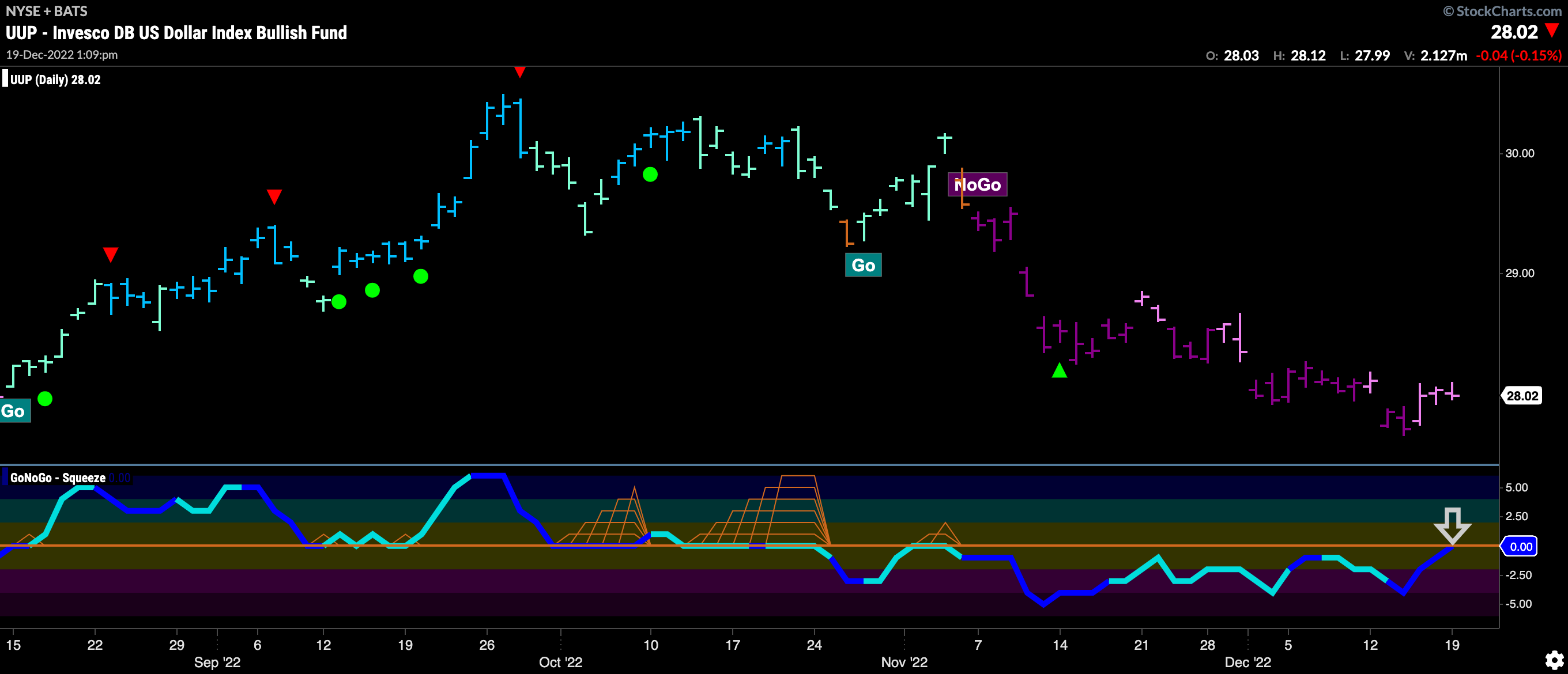1568x674 pixels.
Task: Click the green circle marker near September 20
Action: (x=421, y=277)
